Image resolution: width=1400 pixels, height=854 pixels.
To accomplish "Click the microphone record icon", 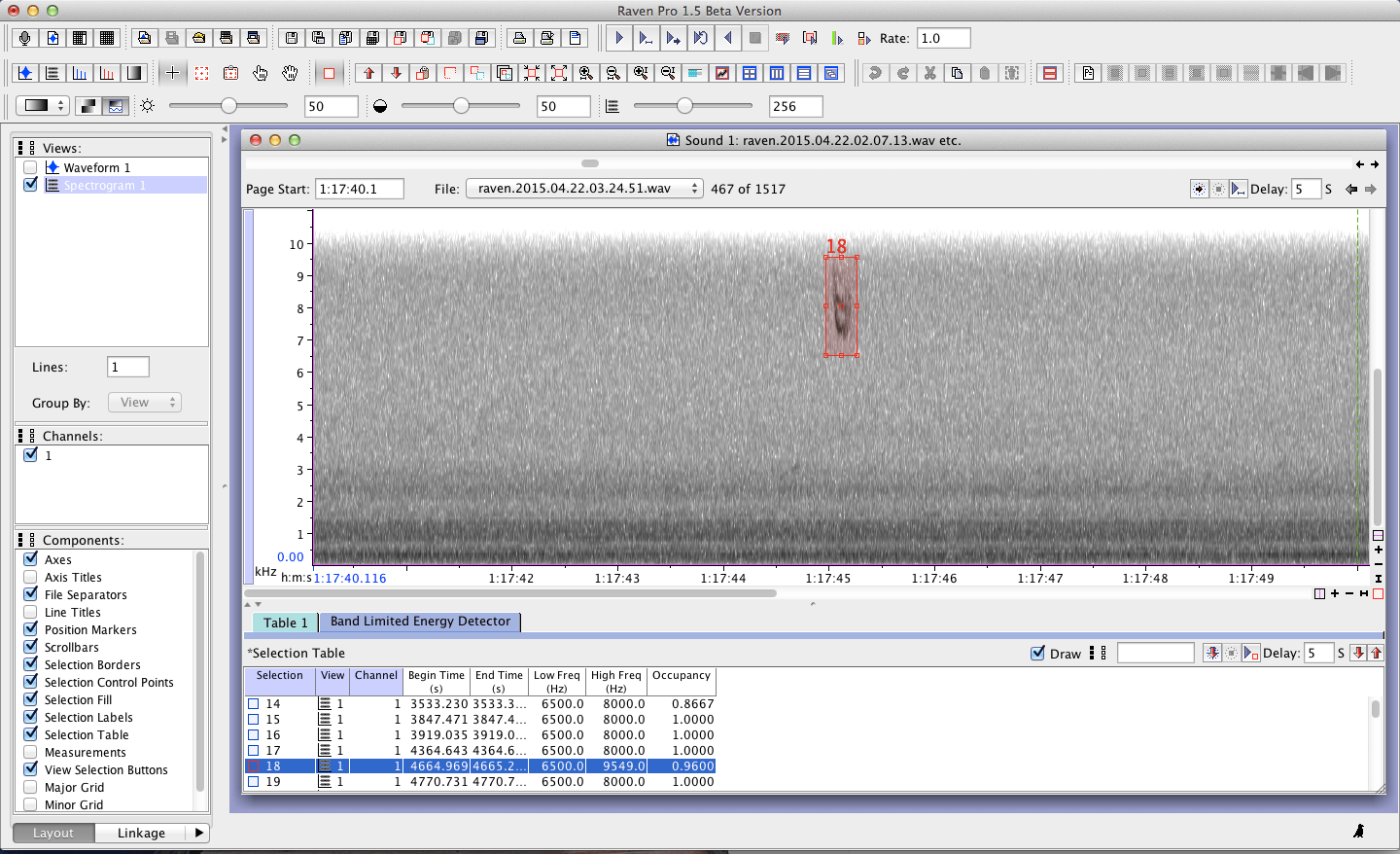I will pyautogui.click(x=25, y=38).
